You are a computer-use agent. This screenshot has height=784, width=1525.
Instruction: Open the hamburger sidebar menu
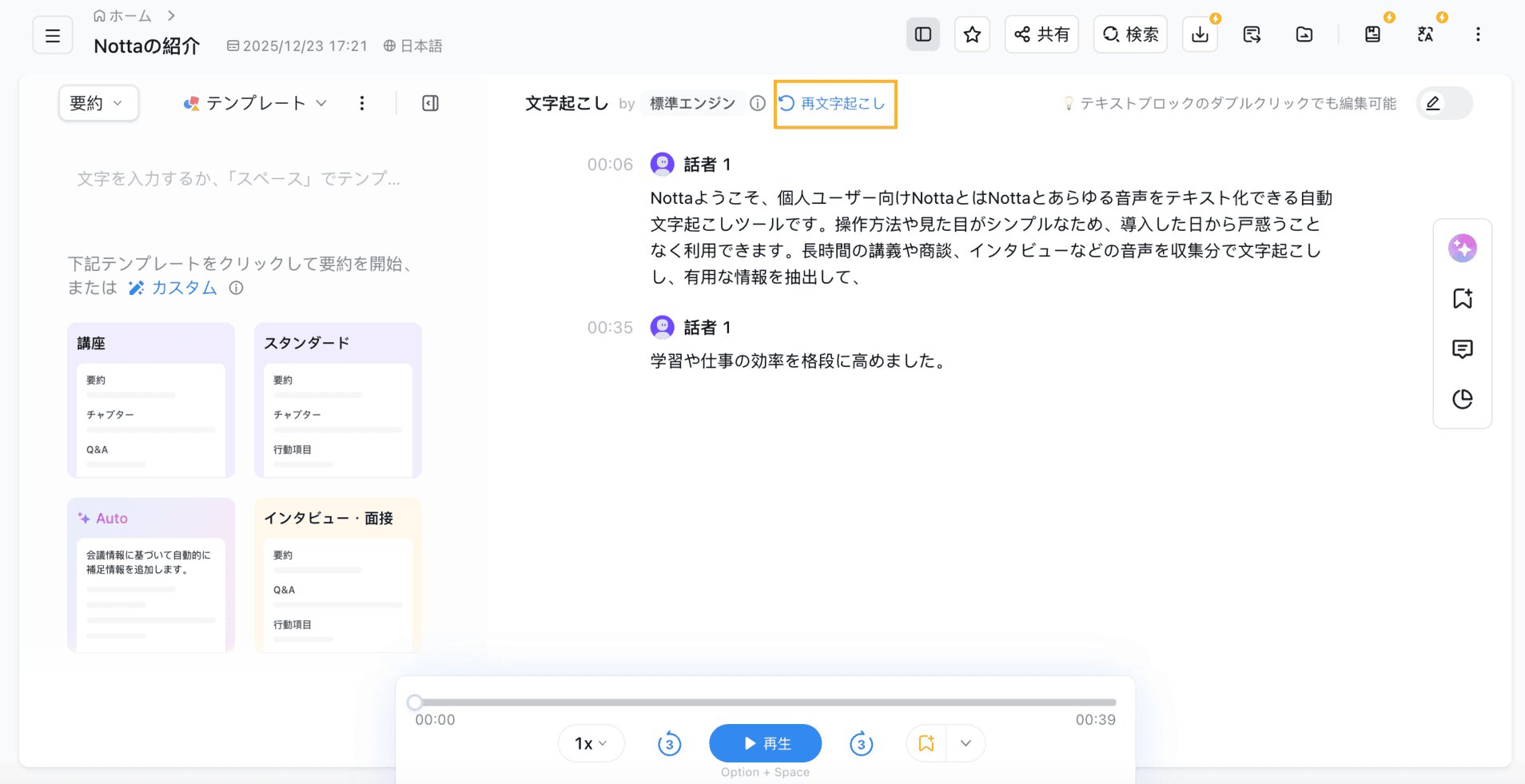click(x=53, y=35)
